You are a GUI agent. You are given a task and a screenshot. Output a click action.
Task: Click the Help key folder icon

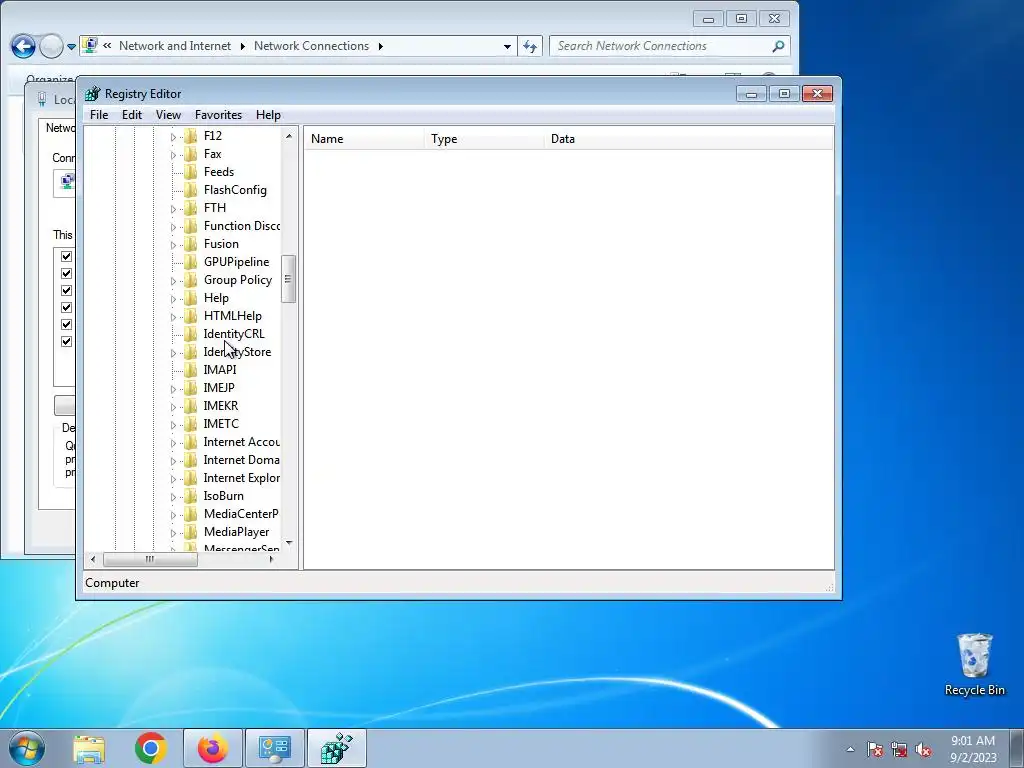tap(191, 298)
